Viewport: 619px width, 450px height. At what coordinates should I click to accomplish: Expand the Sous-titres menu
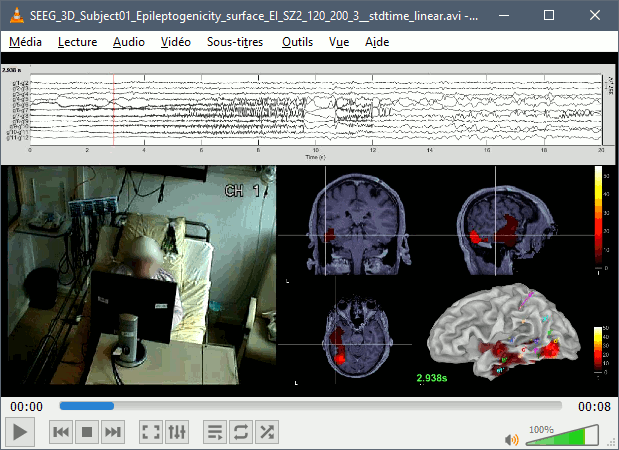[x=237, y=42]
